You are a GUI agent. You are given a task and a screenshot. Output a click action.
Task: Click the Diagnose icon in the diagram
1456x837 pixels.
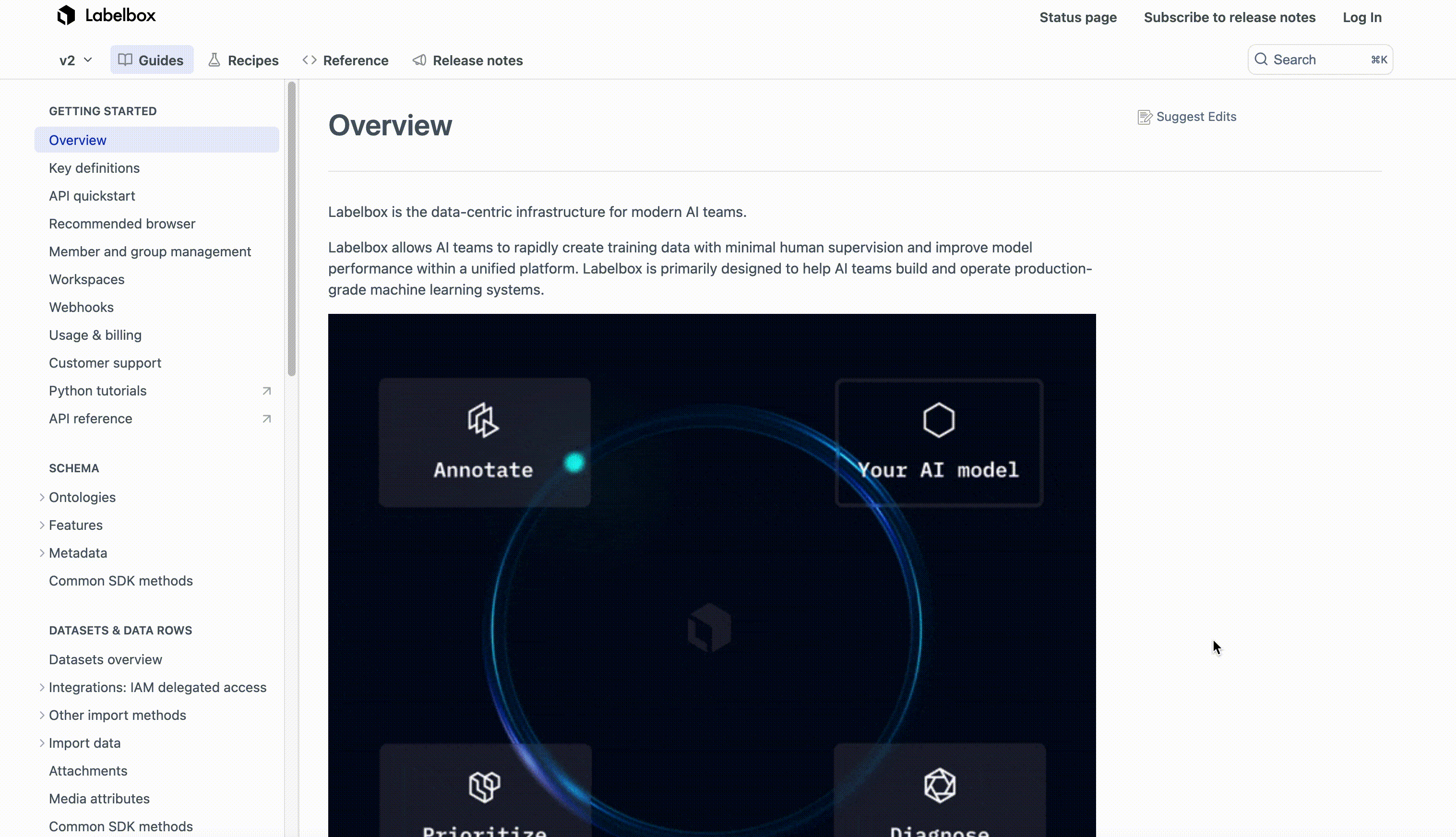click(x=940, y=785)
